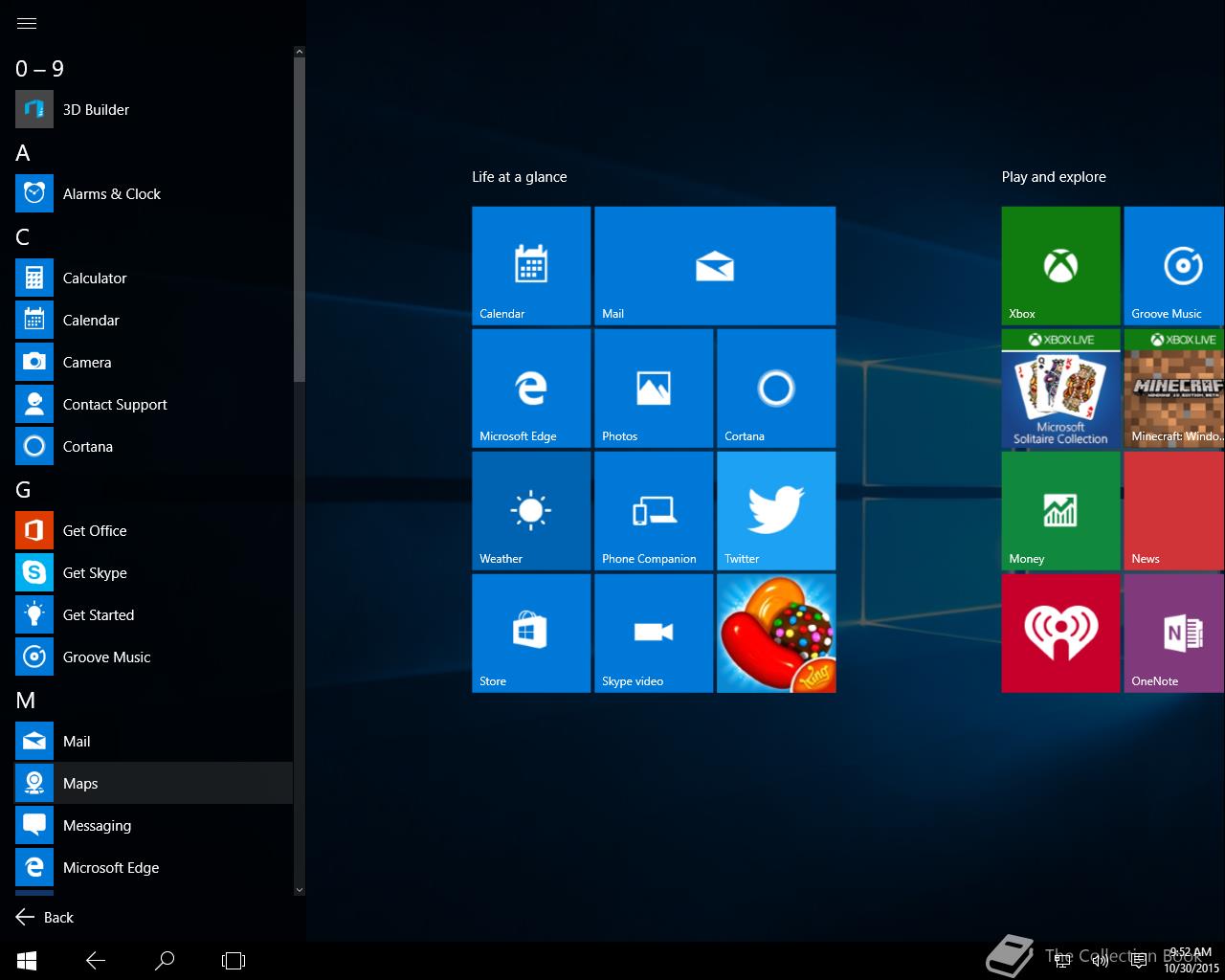
Task: Open Messaging app
Action: tap(153, 825)
